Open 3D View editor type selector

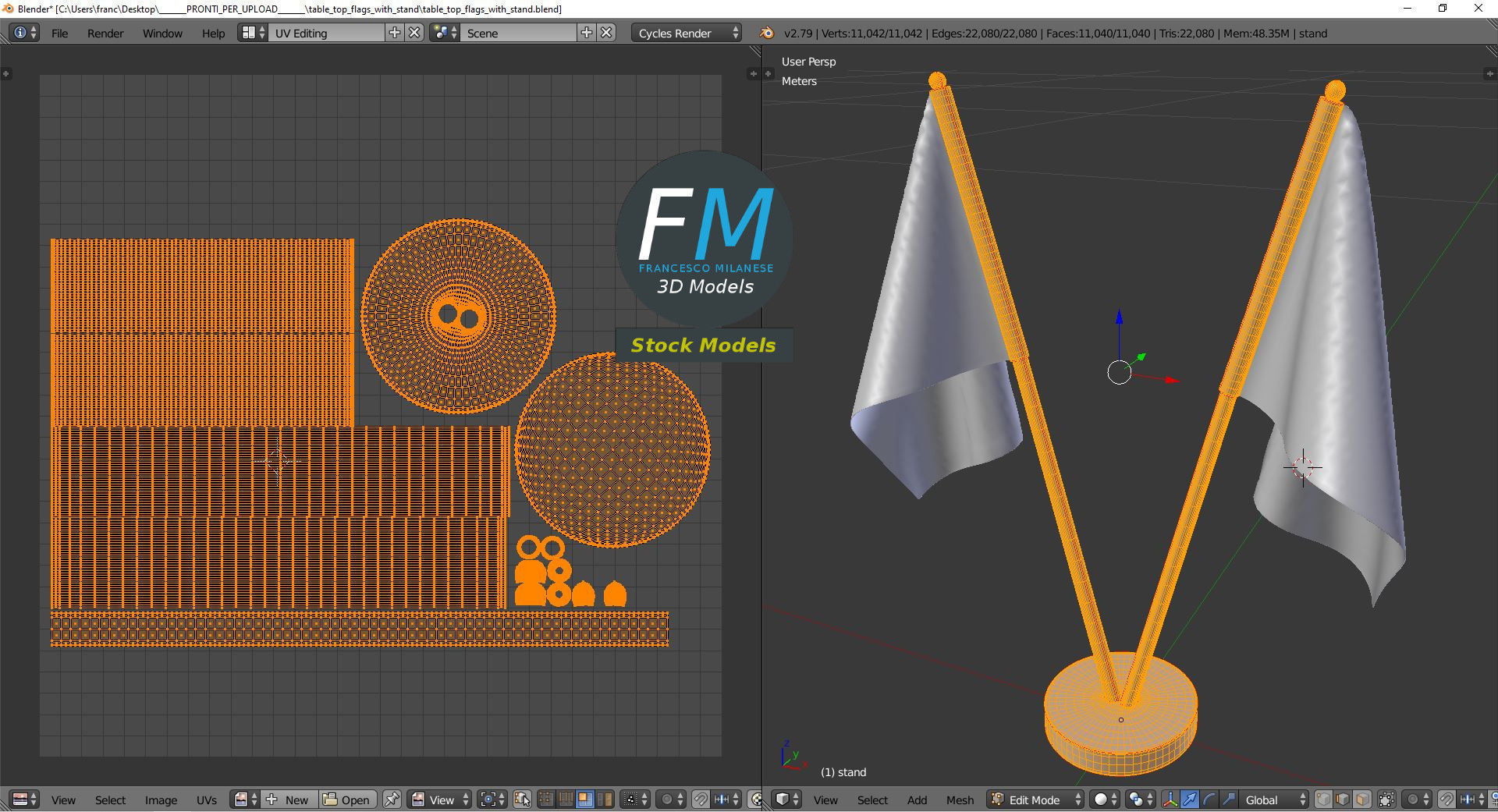tap(787, 800)
